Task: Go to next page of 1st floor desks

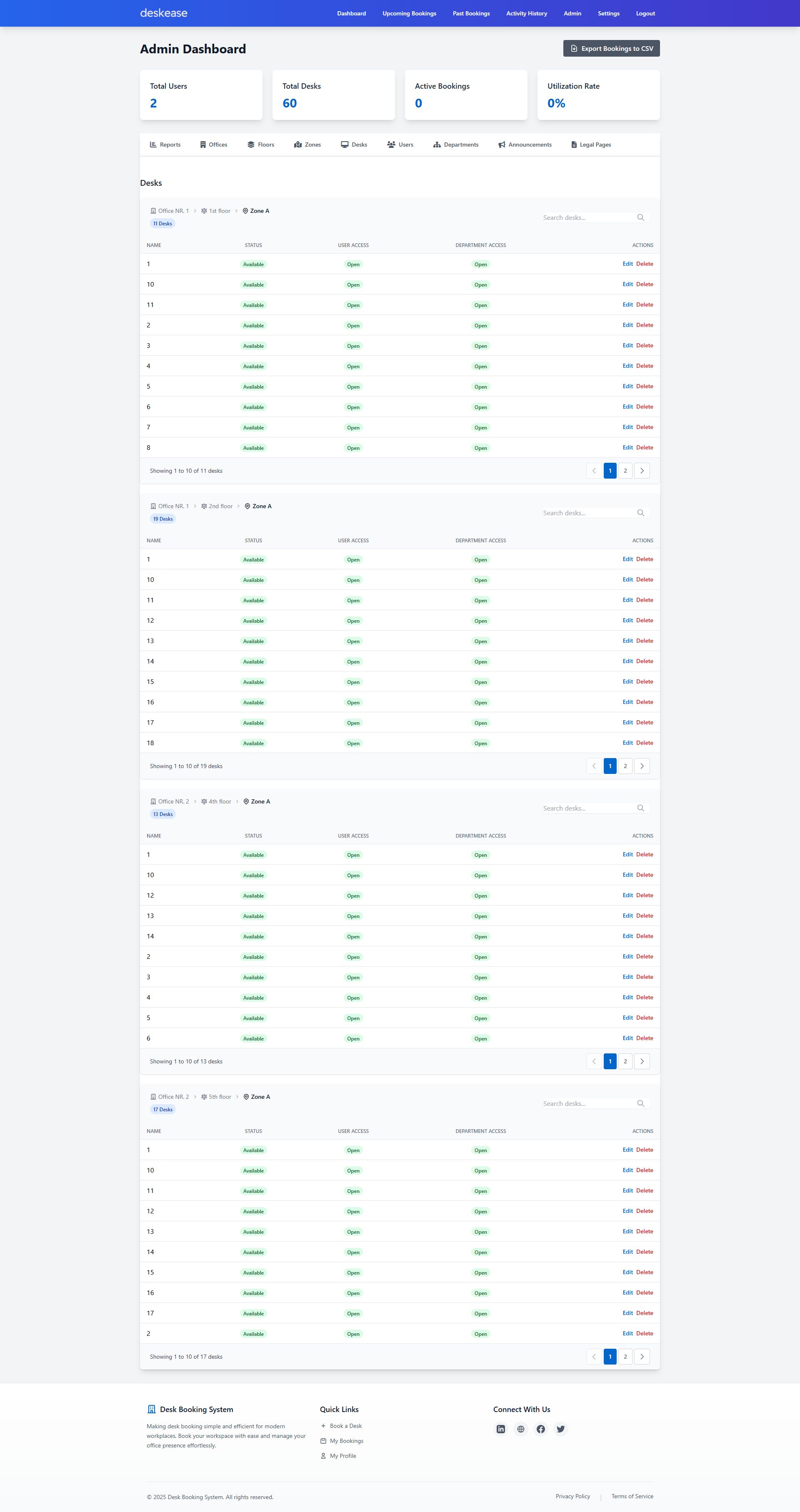Action: pos(642,471)
